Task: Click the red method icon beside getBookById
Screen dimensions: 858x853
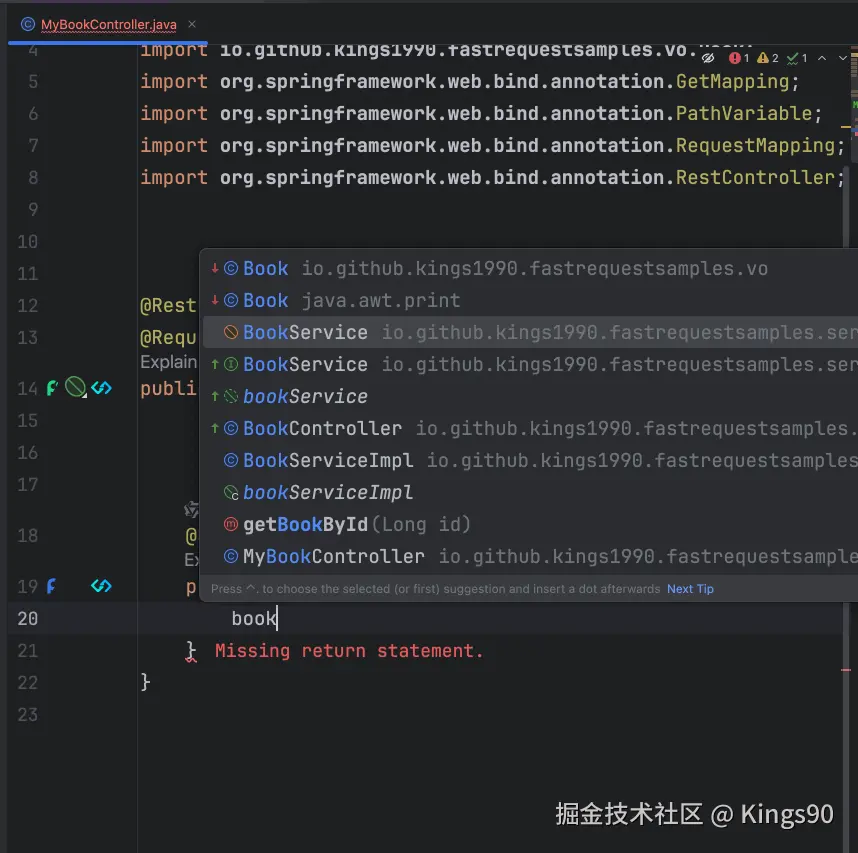Action: [231, 524]
